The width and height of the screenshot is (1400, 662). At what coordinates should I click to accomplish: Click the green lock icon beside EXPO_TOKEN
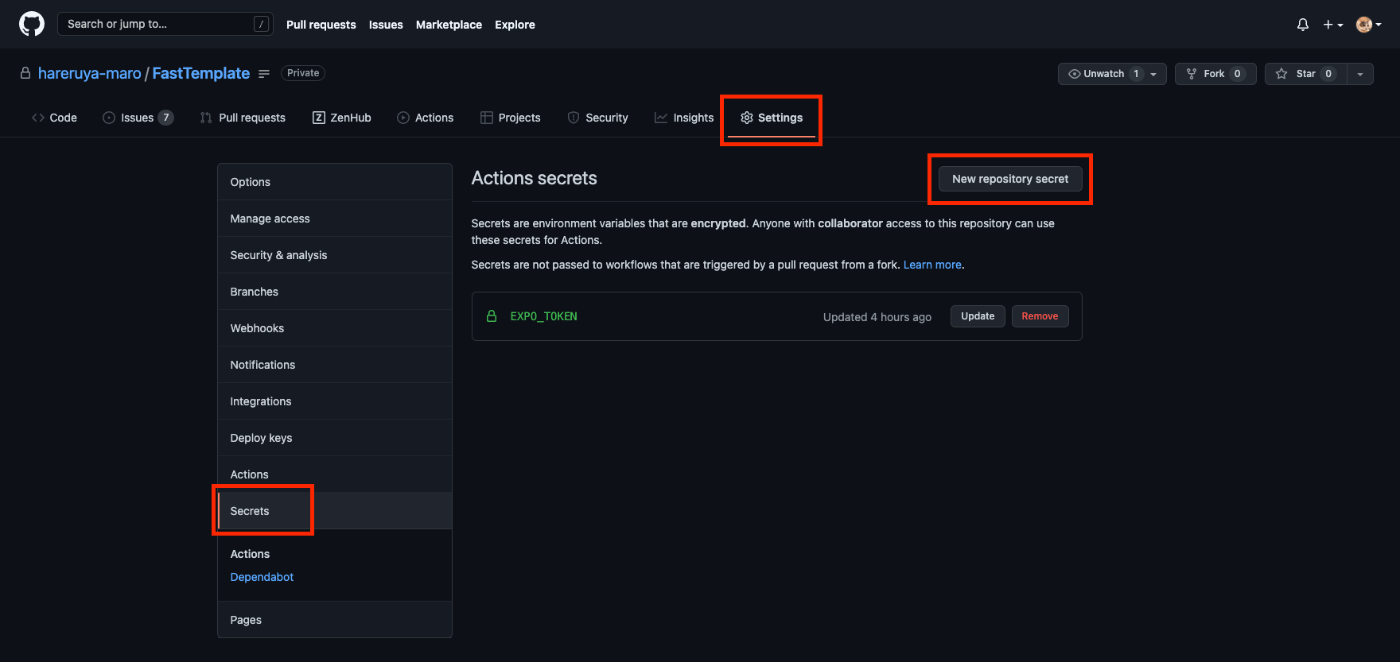(491, 316)
